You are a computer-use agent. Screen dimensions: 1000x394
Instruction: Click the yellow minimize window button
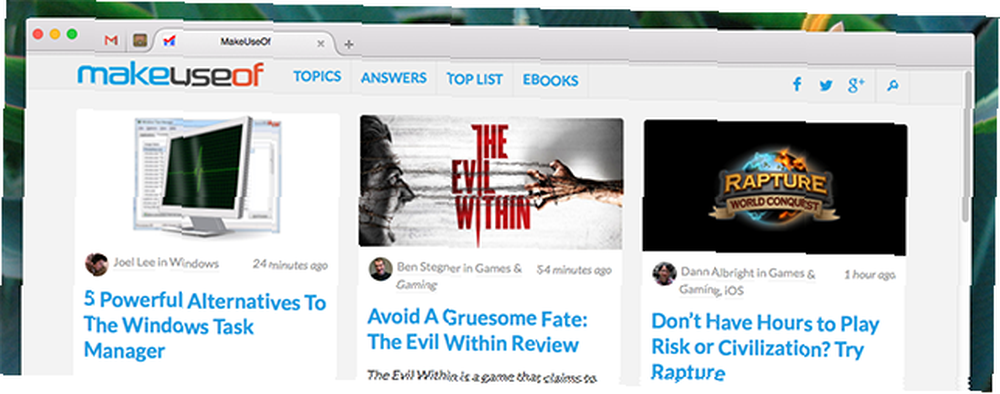click(x=55, y=34)
